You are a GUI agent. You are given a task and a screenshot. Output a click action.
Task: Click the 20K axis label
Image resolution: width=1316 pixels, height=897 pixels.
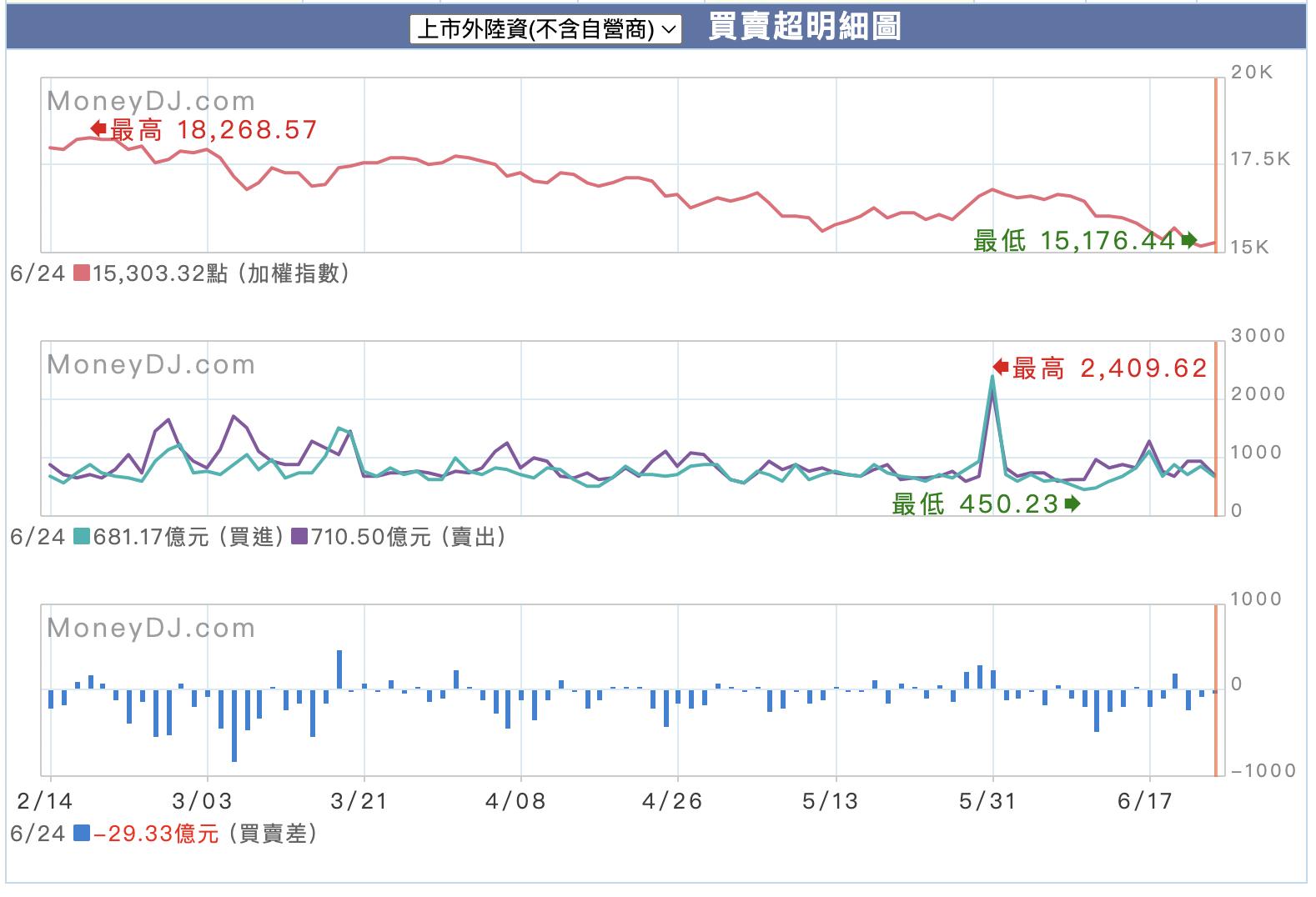tap(1252, 72)
